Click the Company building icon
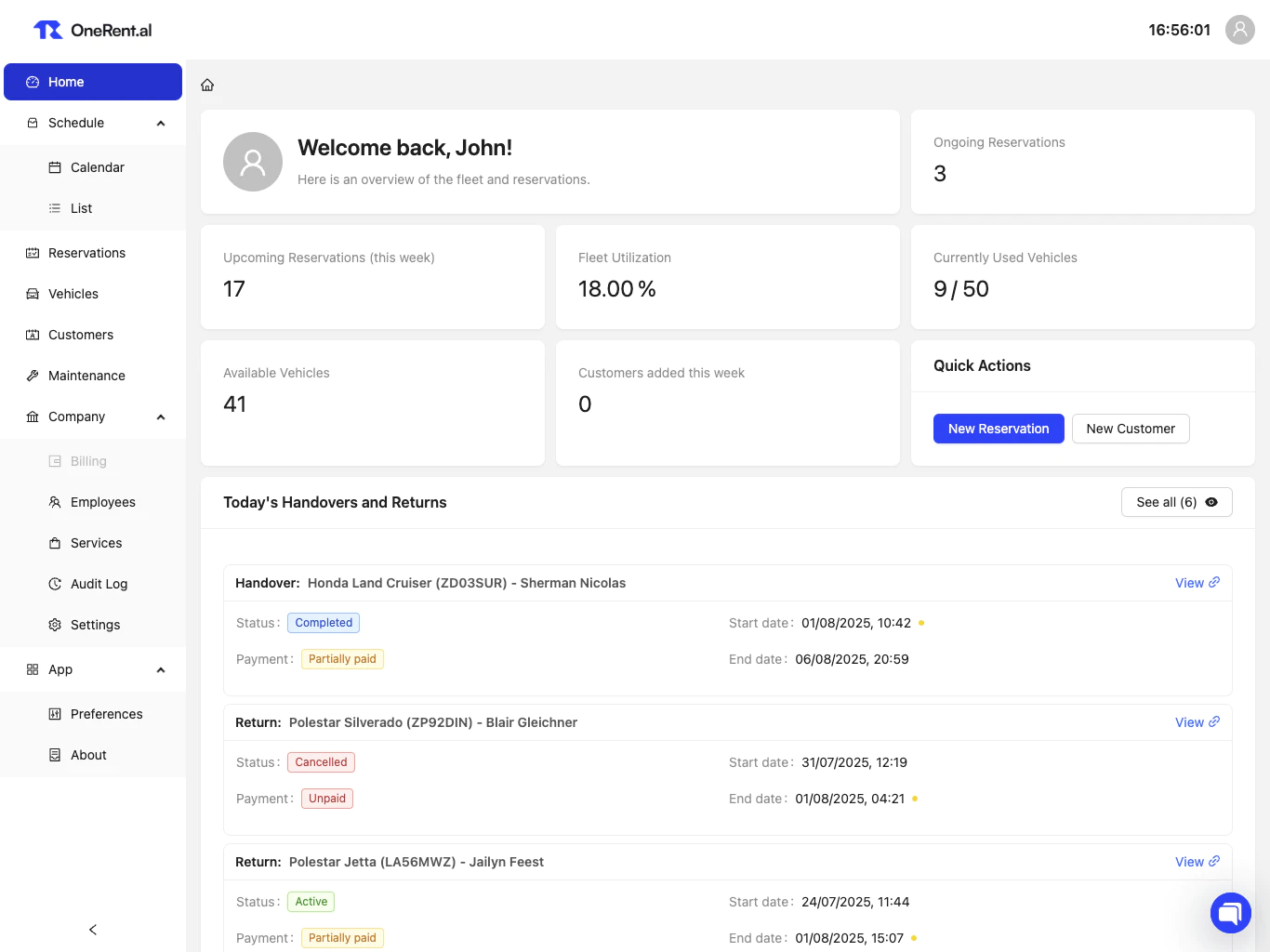Image resolution: width=1270 pixels, height=952 pixels. 33,416
